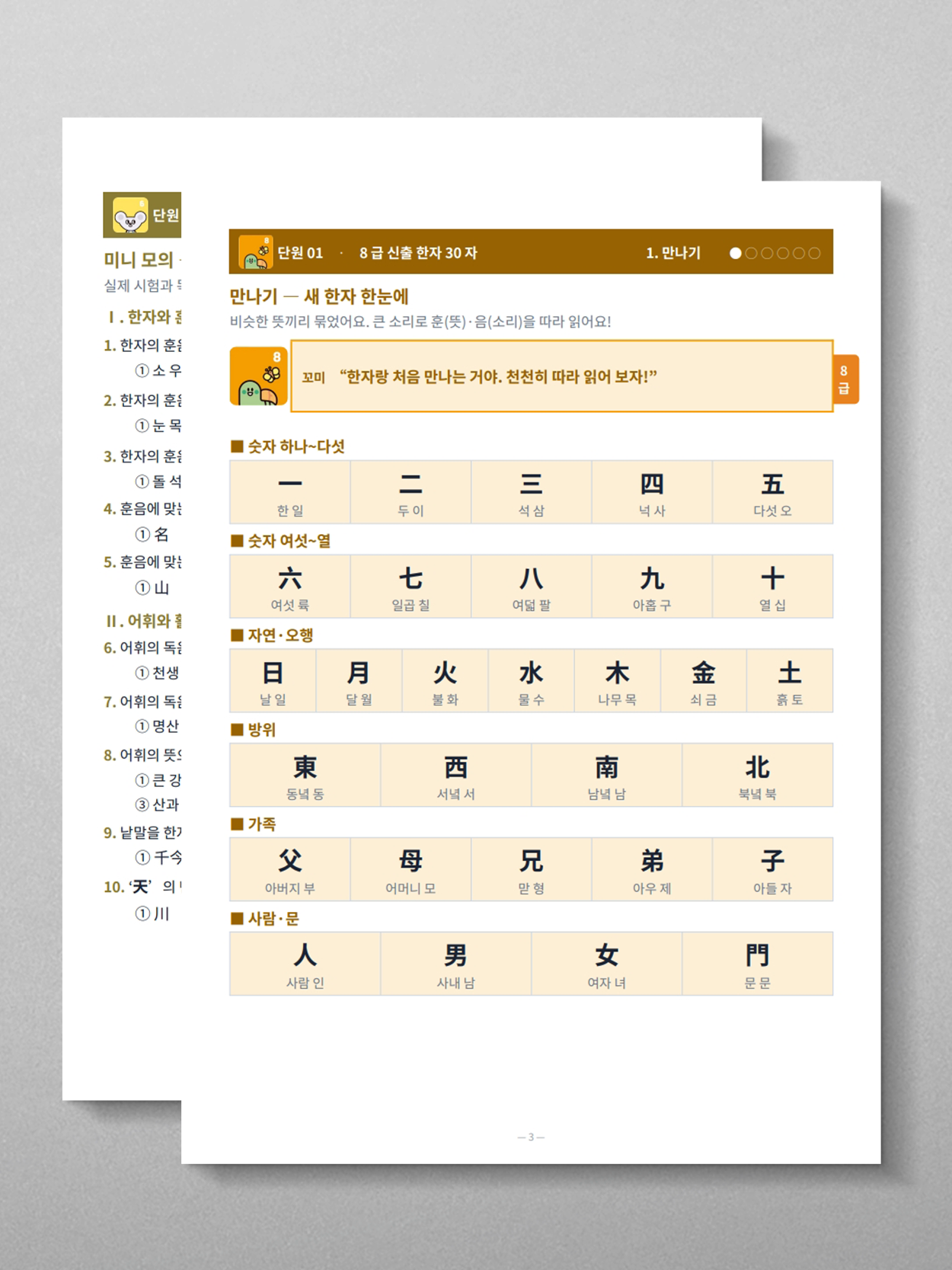Click the '8급 신출 한자 30자' header text
Screen dimensions: 952x1270
(x=418, y=253)
